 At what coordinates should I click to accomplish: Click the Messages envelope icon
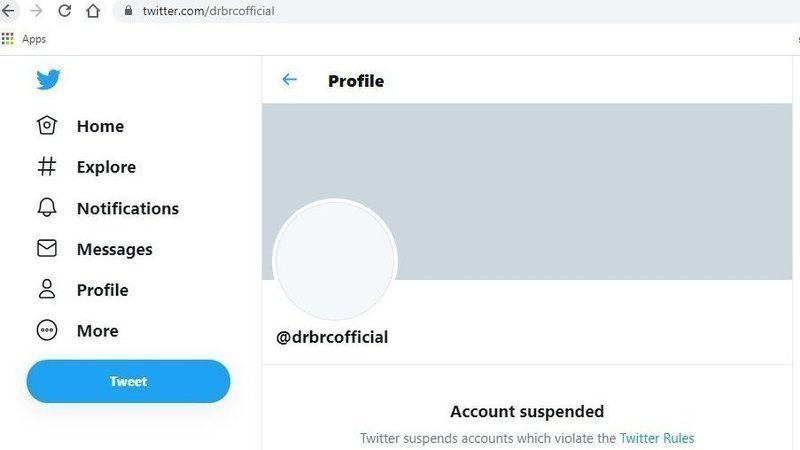tap(47, 249)
